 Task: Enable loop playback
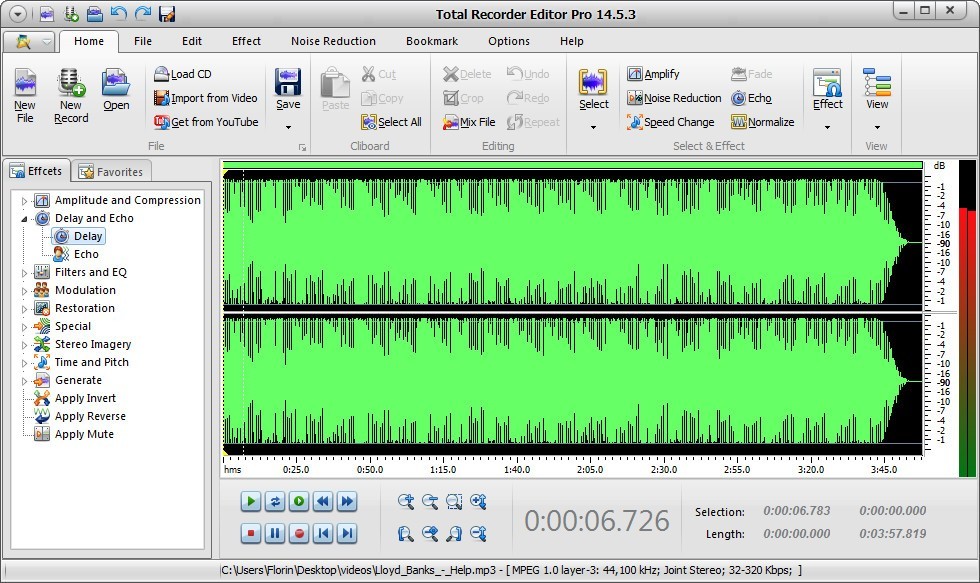(275, 502)
